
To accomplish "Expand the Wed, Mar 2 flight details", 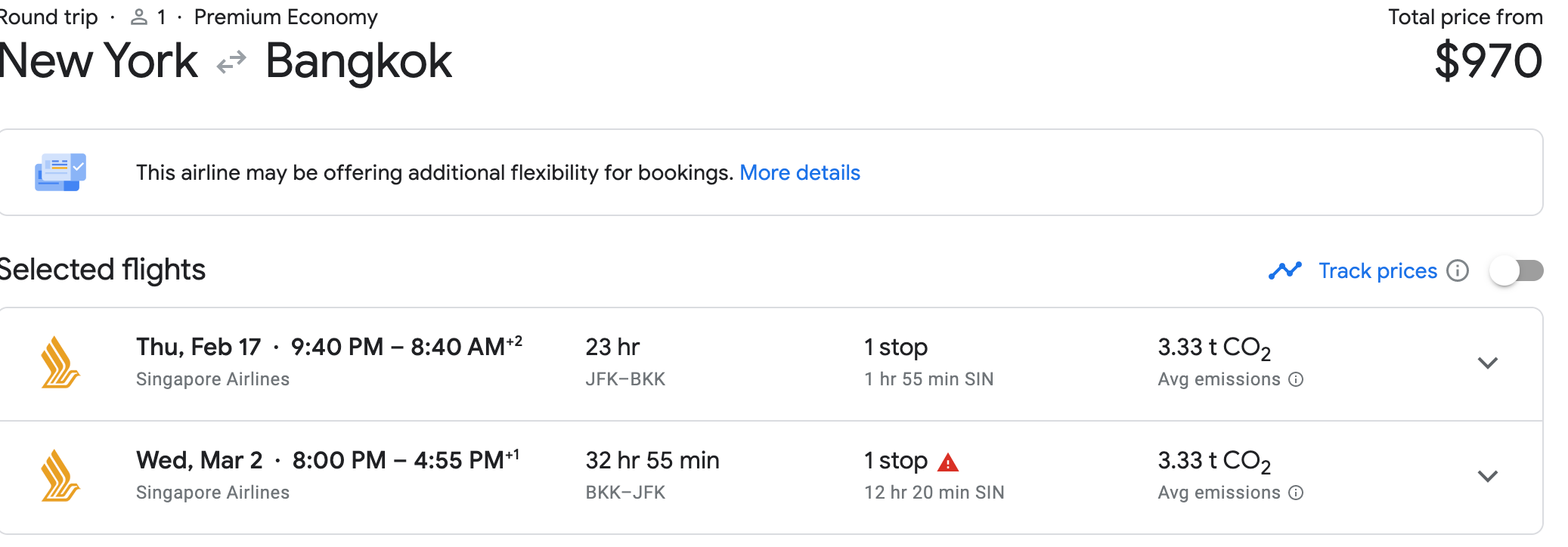I will pyautogui.click(x=1487, y=477).
